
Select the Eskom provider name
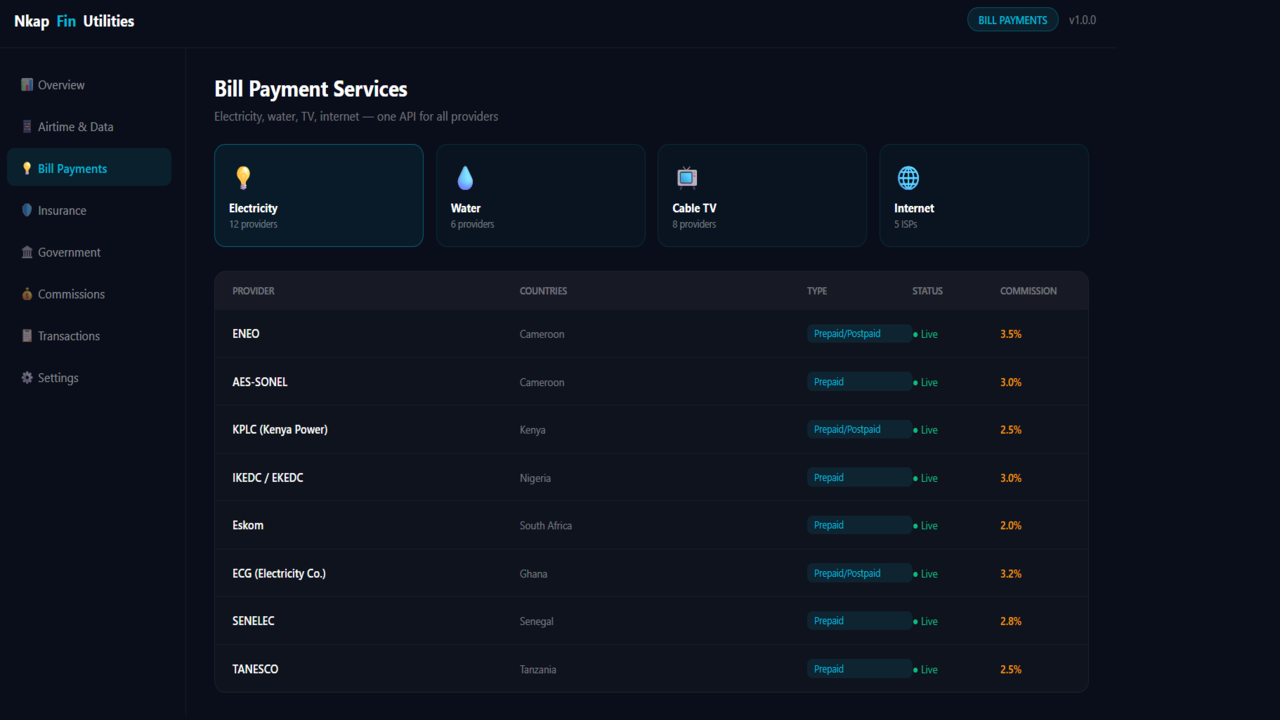(248, 525)
